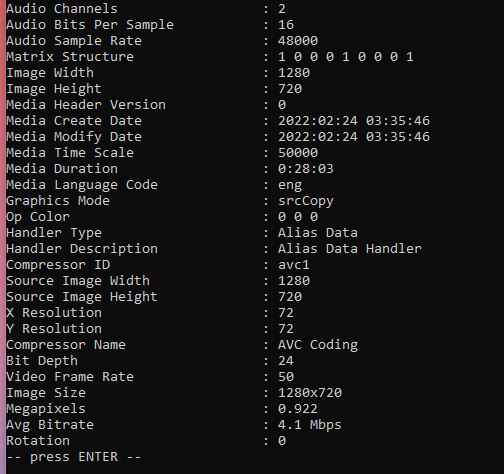Click the Media Modify Date timestamp value
Screen dimensions: 504x474
[354, 137]
